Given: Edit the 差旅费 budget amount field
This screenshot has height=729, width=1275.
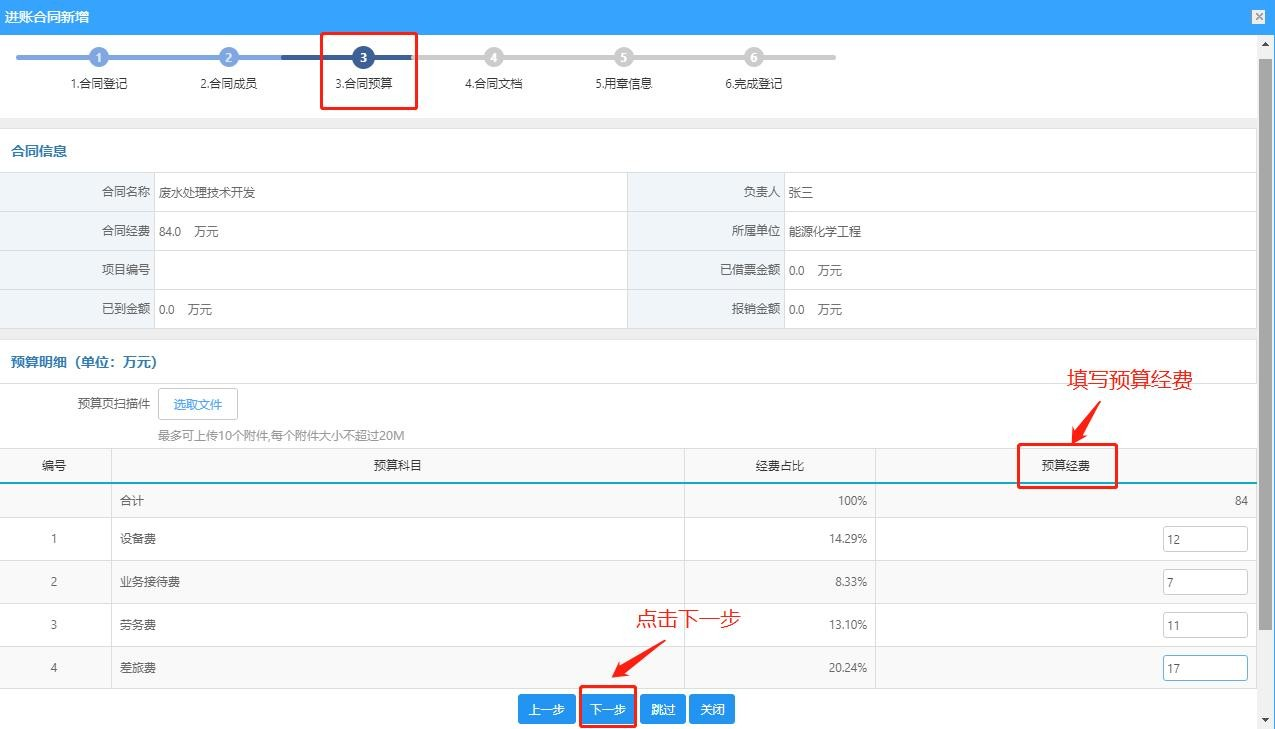Looking at the screenshot, I should point(1205,668).
